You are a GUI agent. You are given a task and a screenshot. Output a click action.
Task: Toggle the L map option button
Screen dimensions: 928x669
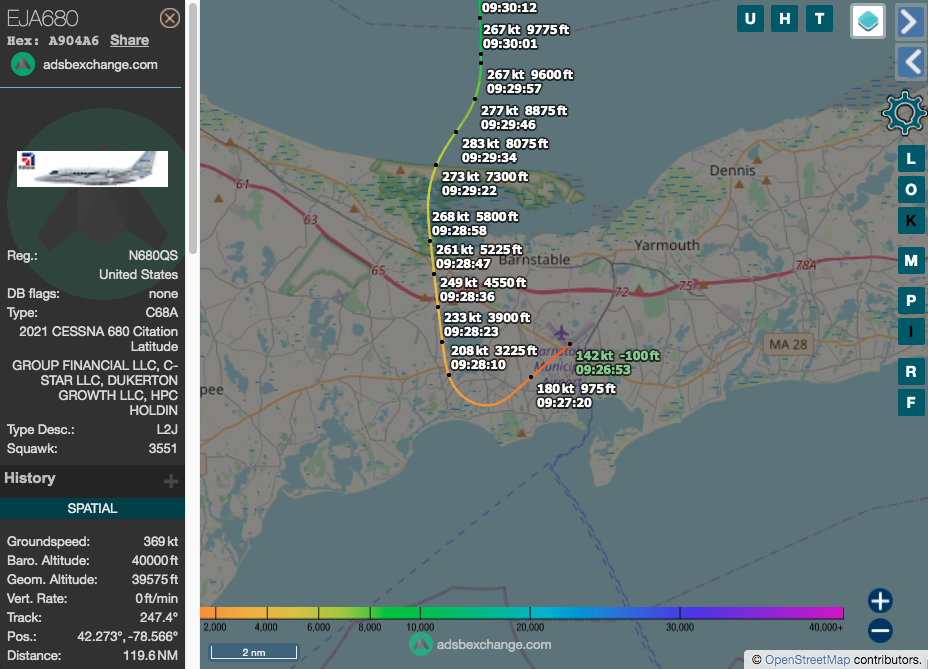[911, 159]
